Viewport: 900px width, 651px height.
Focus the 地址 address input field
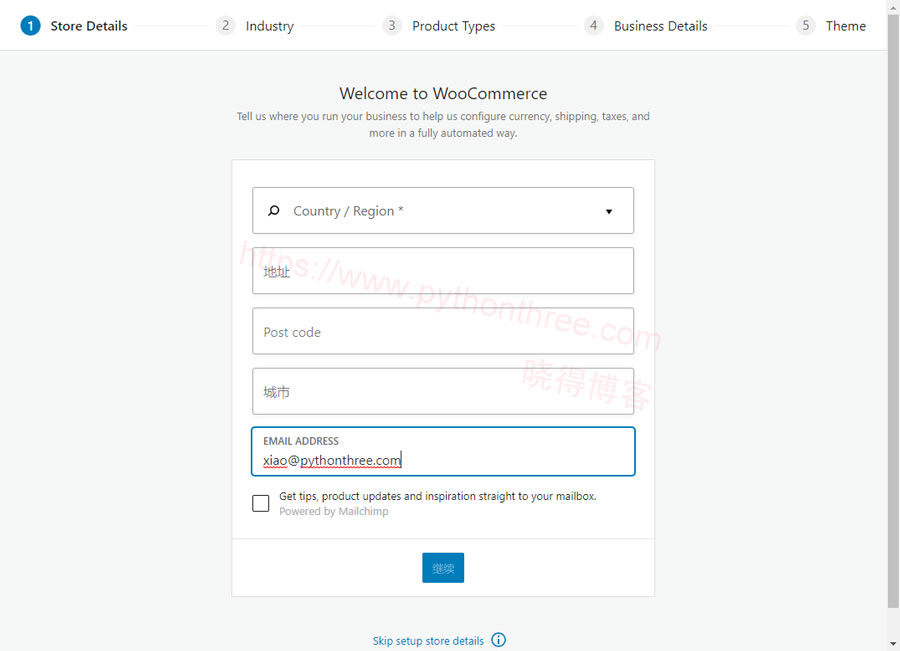[443, 271]
